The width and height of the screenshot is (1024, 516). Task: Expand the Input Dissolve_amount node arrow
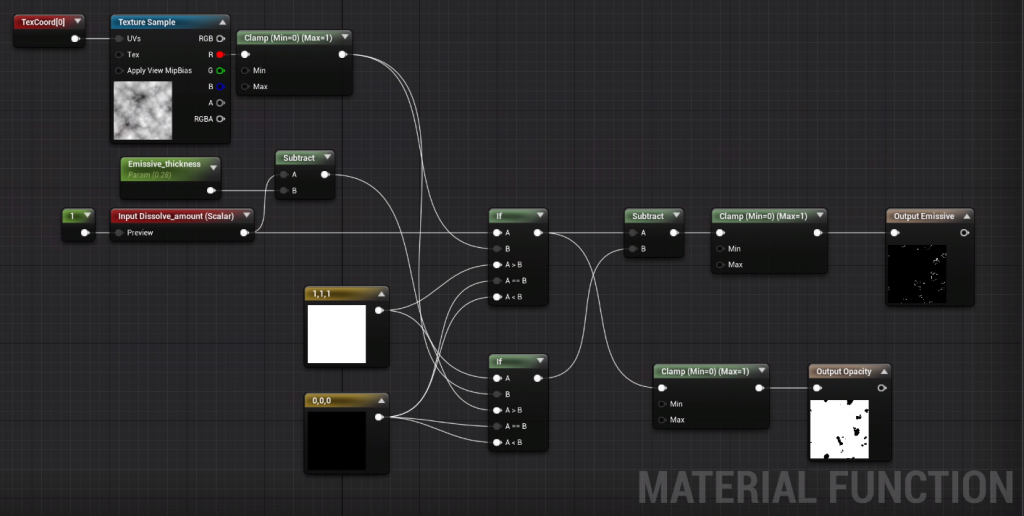tap(245, 216)
